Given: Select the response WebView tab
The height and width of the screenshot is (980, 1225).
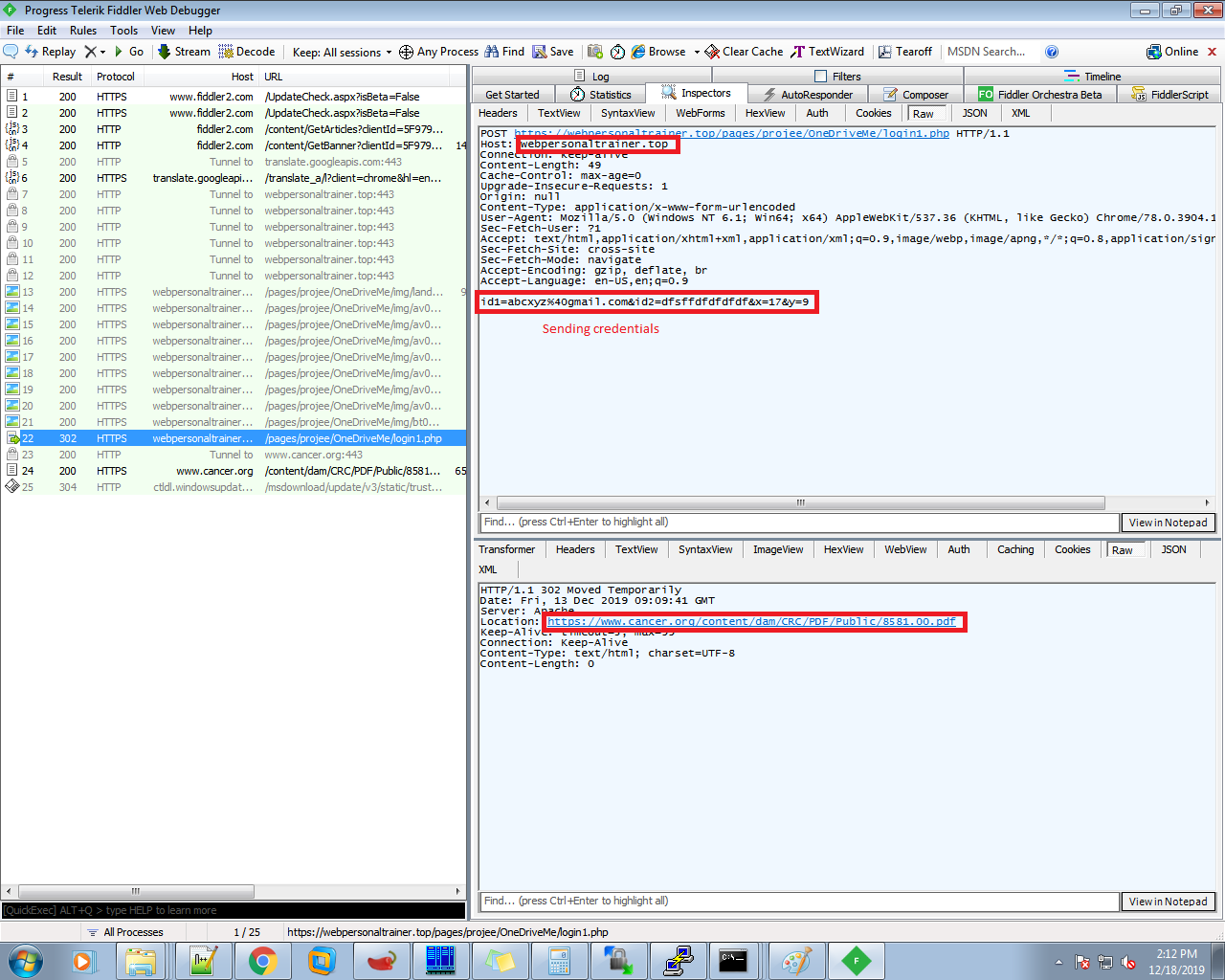Looking at the screenshot, I should (x=905, y=549).
